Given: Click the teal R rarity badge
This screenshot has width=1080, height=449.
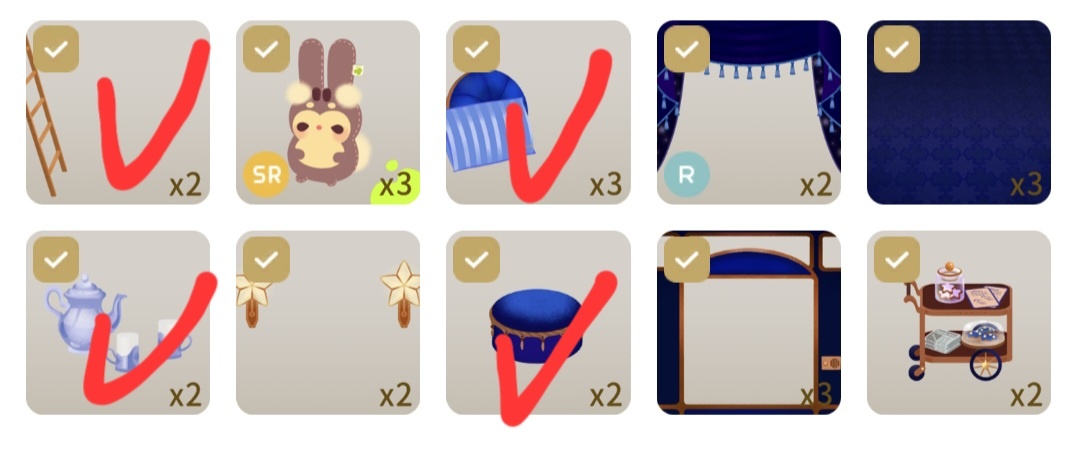Looking at the screenshot, I should point(687,175).
